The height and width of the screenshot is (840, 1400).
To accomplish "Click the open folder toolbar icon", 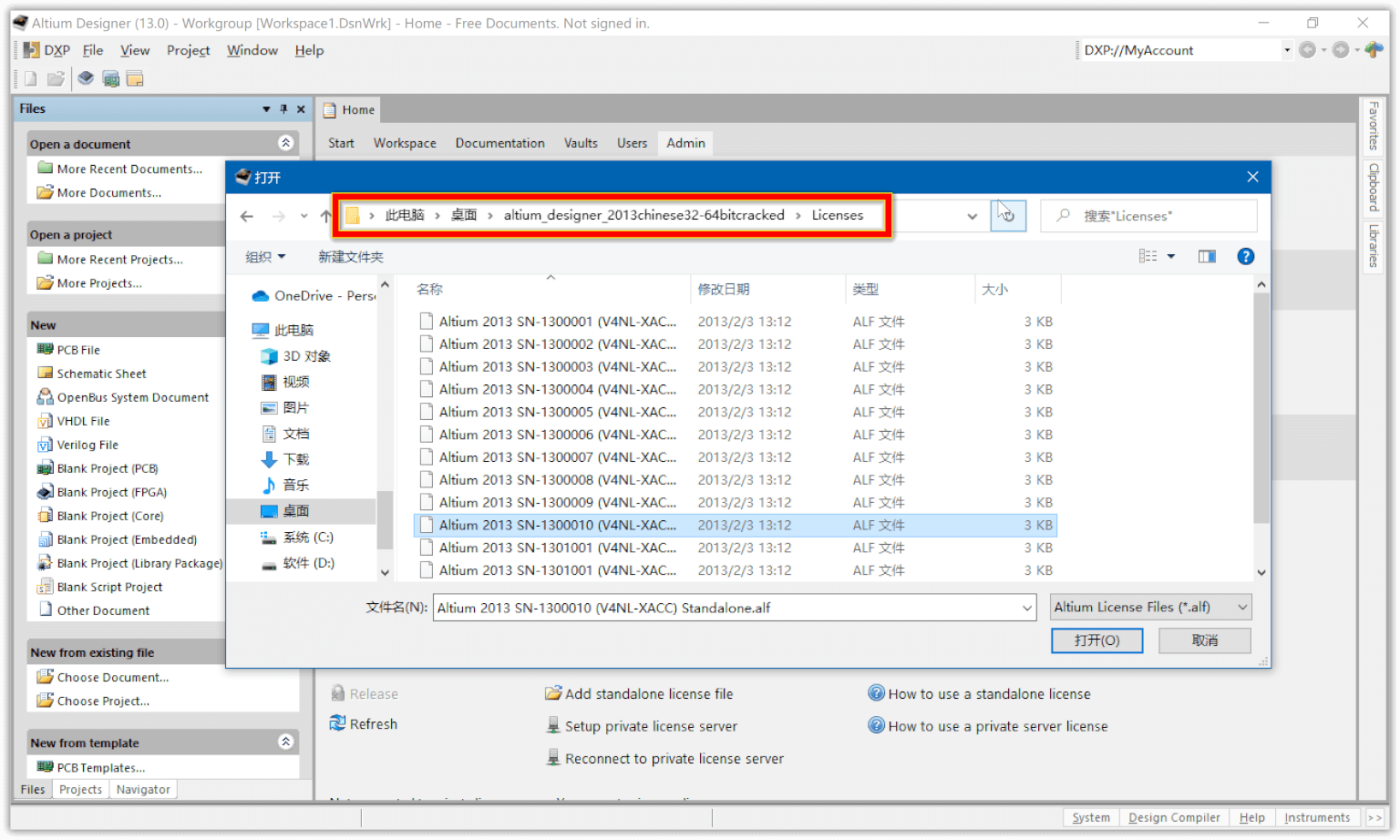I will pos(57,78).
